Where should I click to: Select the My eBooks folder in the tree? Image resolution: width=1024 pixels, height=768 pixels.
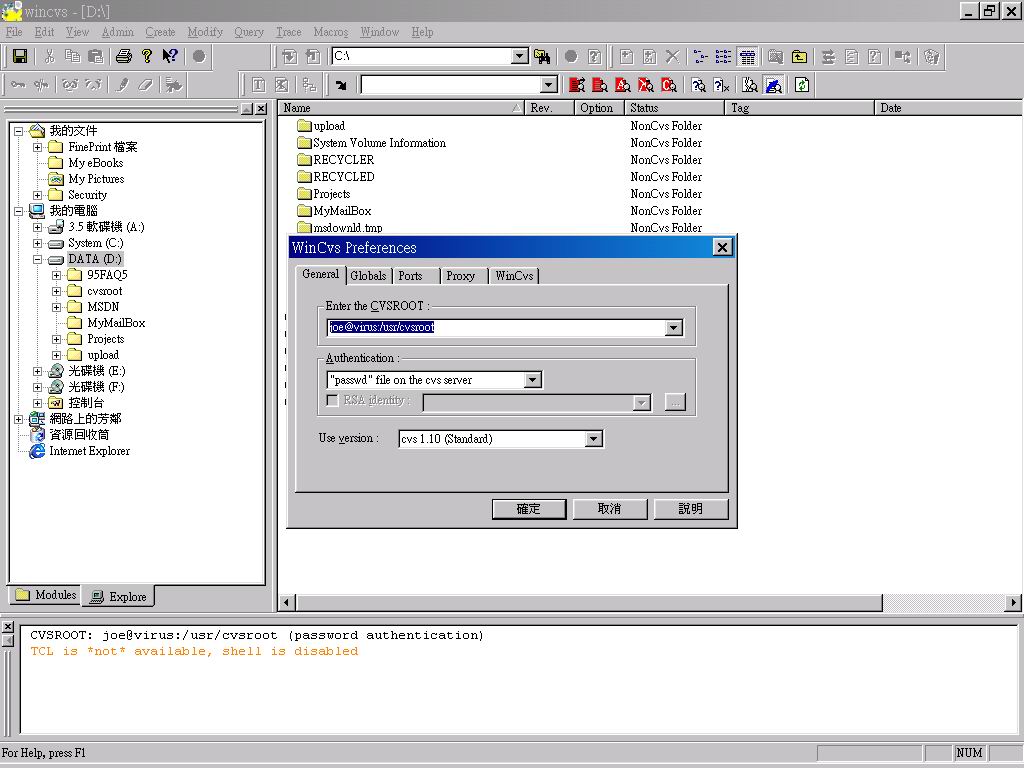96,163
